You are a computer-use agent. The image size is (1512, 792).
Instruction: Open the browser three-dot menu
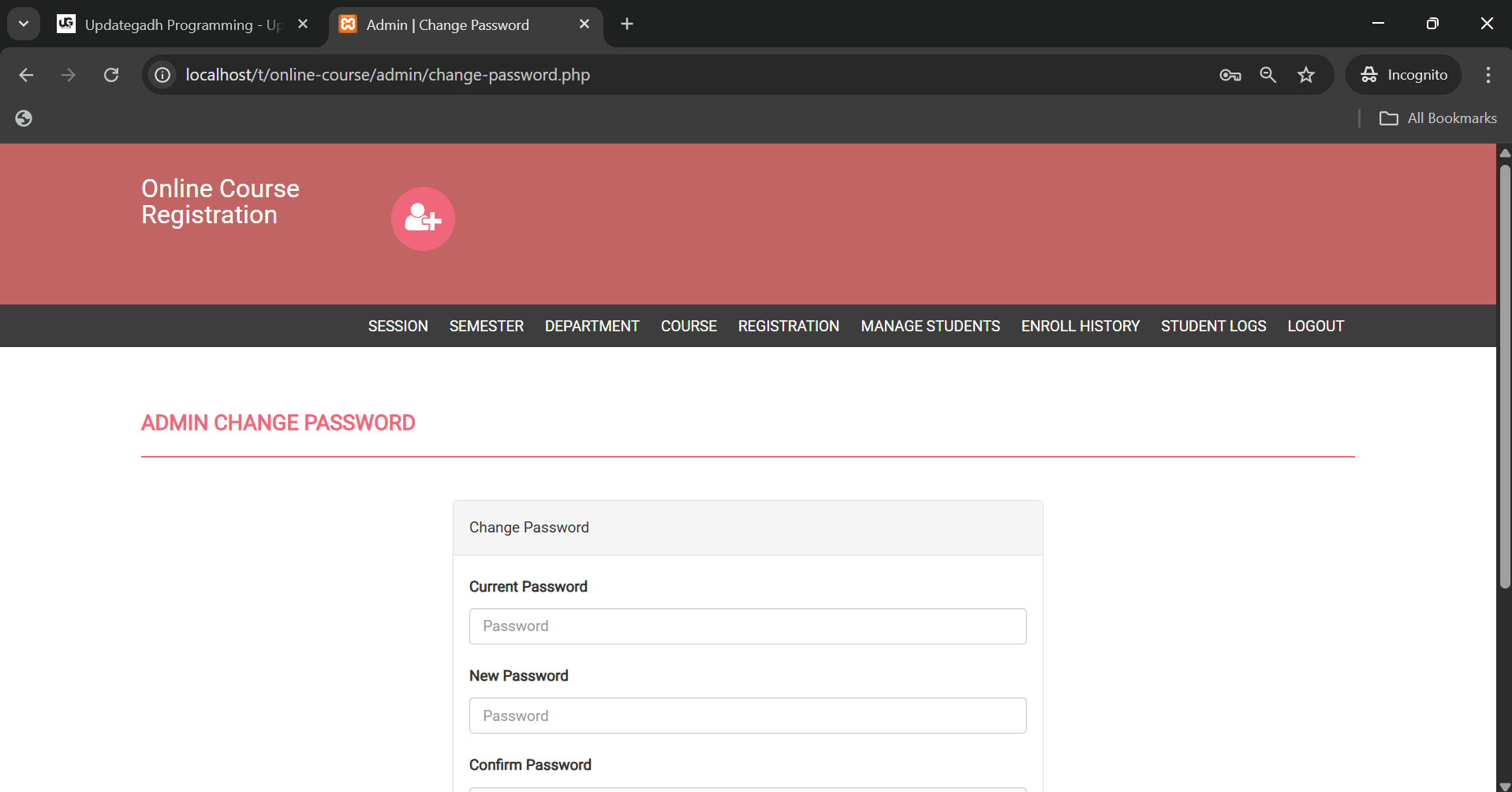point(1488,75)
